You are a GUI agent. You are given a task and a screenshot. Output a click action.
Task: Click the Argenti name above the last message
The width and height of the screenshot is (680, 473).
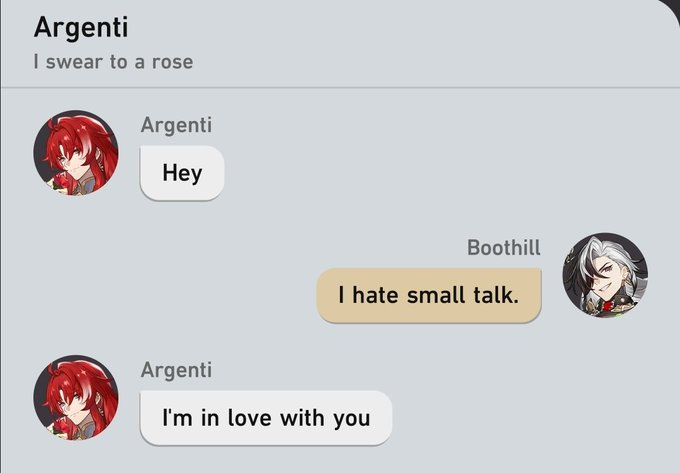coord(177,370)
